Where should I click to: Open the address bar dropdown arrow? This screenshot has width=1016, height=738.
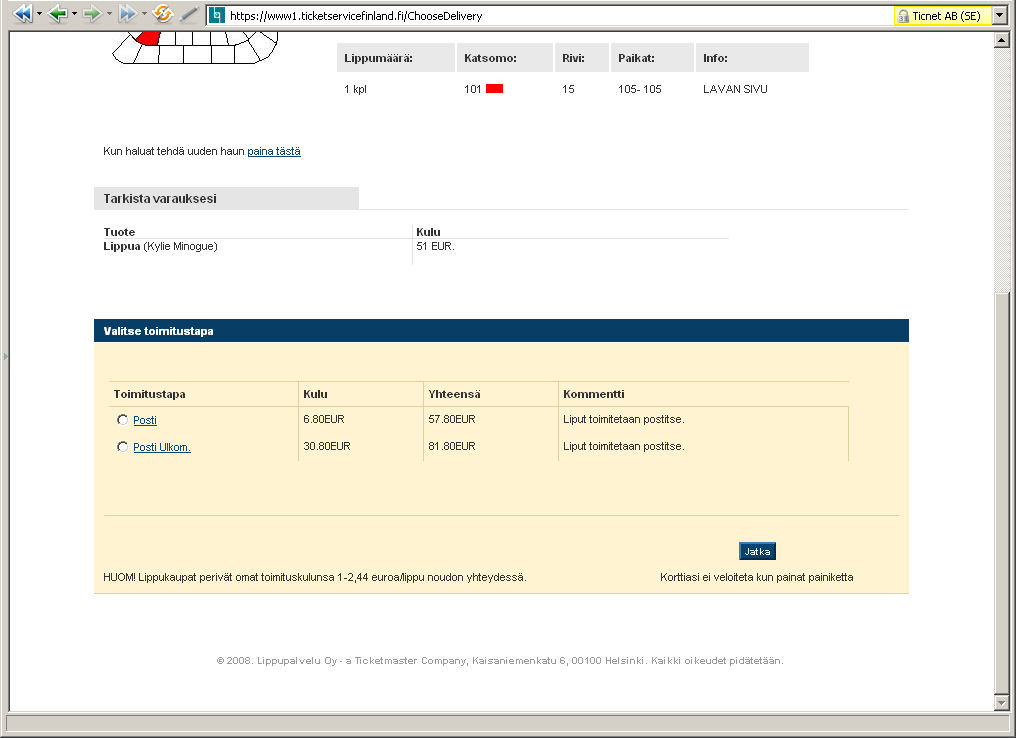[999, 16]
